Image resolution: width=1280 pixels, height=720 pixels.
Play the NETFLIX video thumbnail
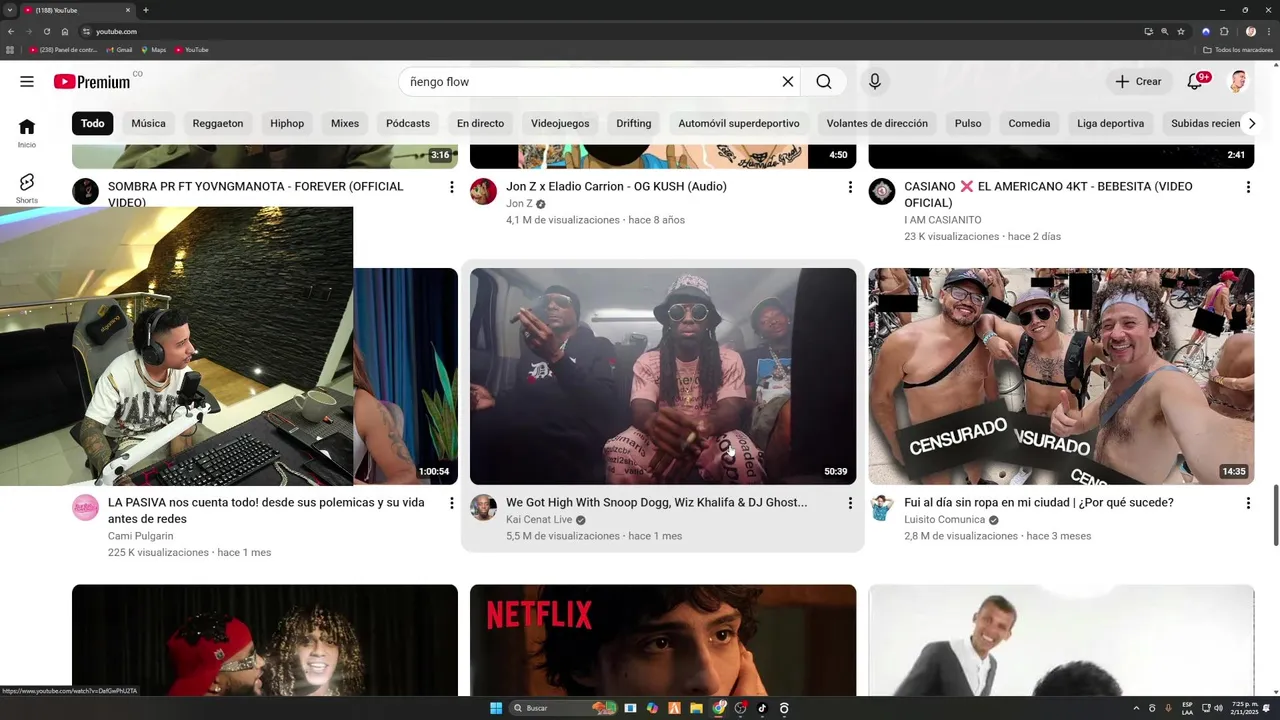[x=663, y=640]
